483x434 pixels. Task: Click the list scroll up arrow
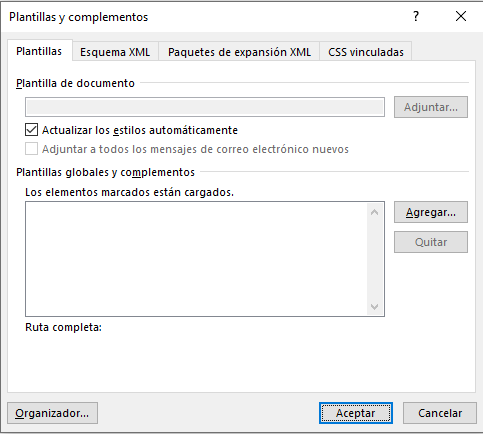click(375, 212)
